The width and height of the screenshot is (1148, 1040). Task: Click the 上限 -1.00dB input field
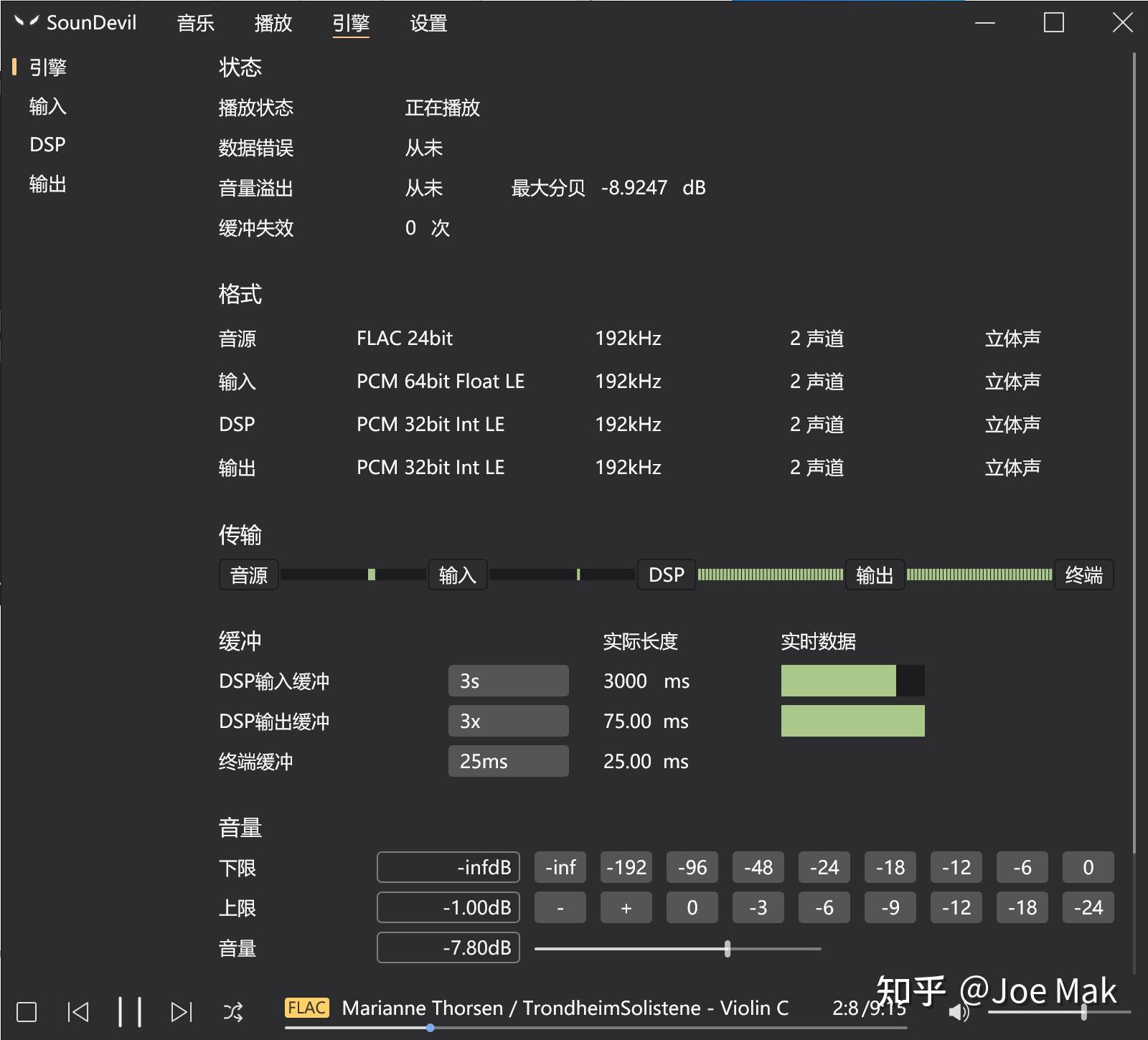click(448, 907)
